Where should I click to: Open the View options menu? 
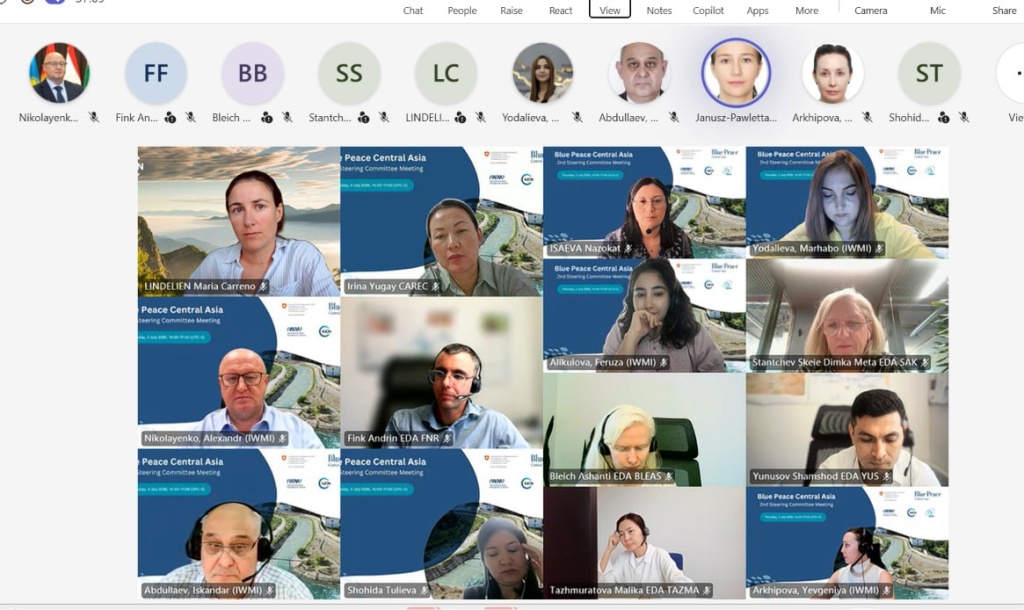[x=610, y=9]
